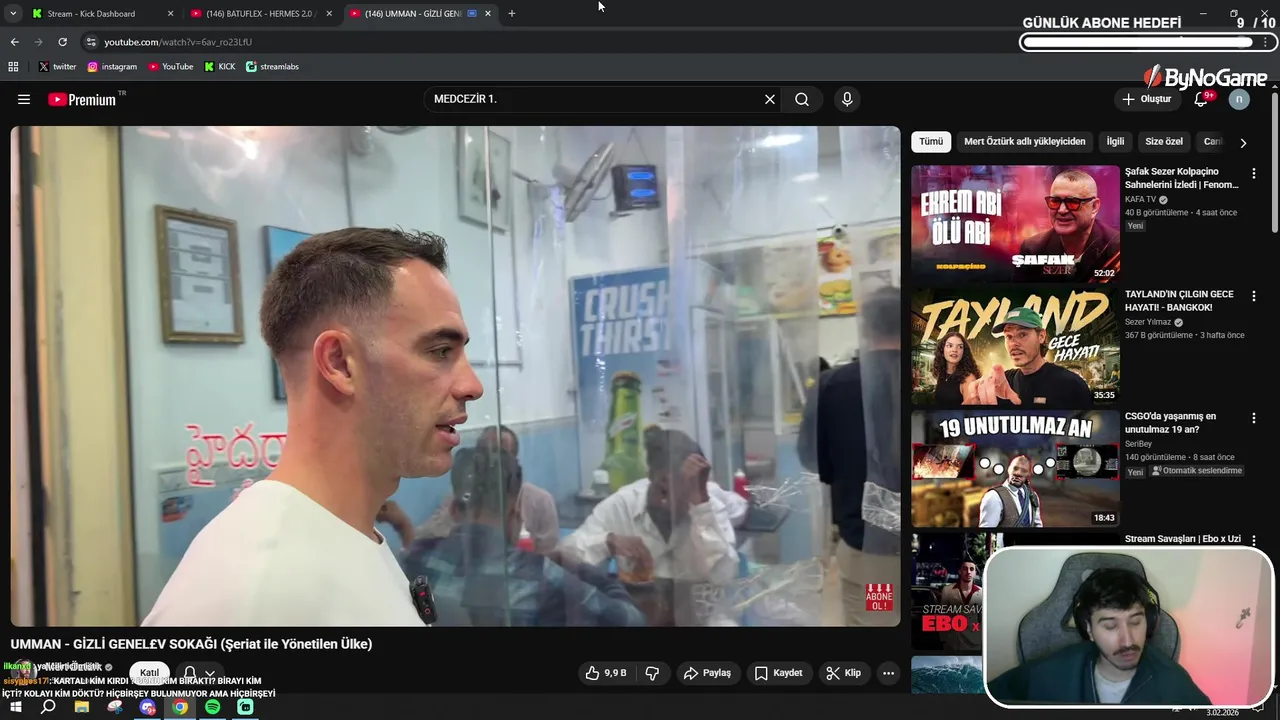Open the twitter bookmark
This screenshot has height=720, width=1280.
coord(57,67)
